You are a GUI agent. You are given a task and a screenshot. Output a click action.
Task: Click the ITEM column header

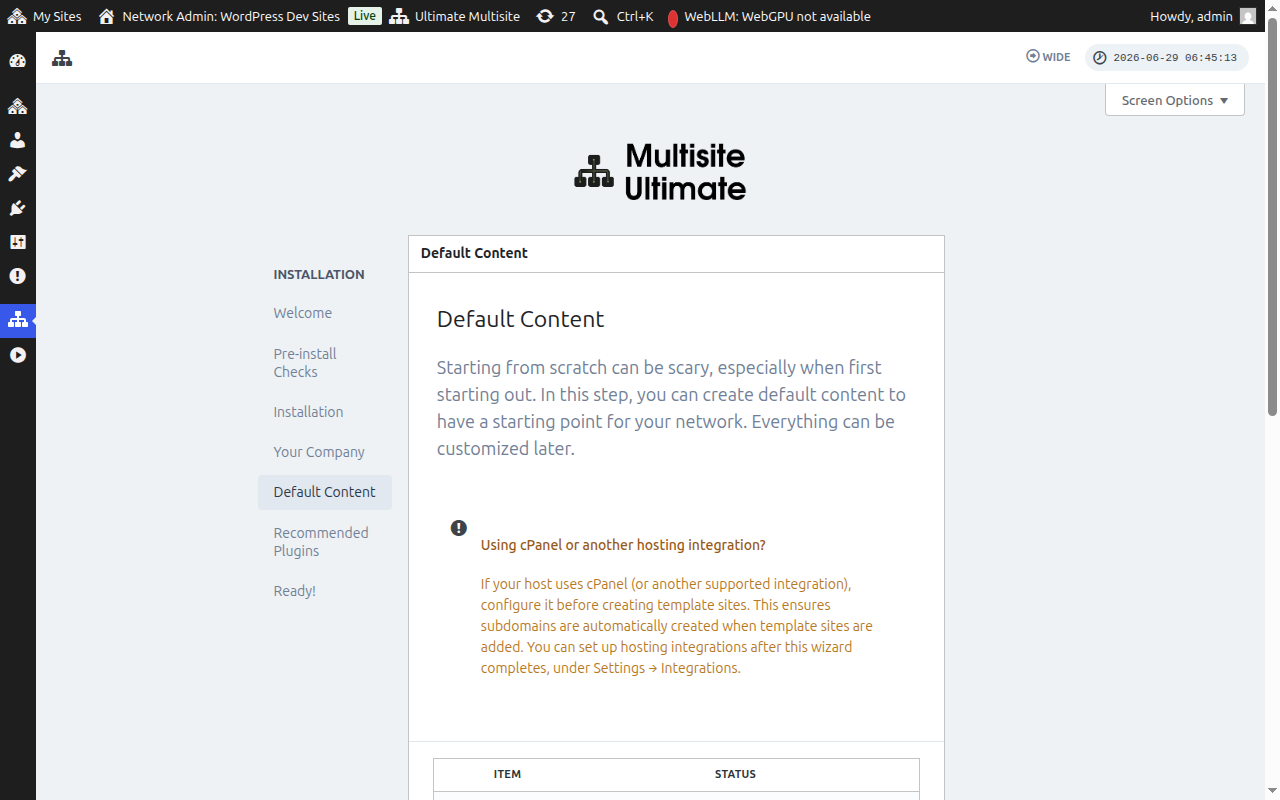tap(507, 774)
